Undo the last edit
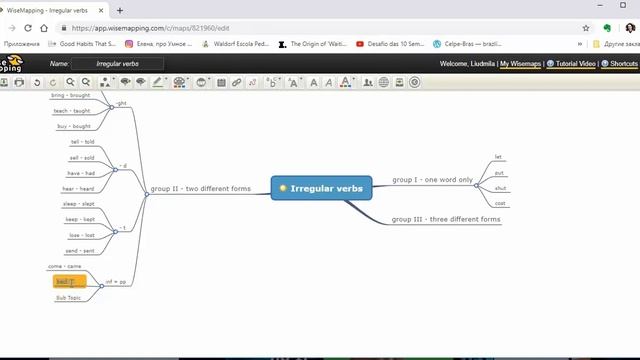 pos(37,82)
